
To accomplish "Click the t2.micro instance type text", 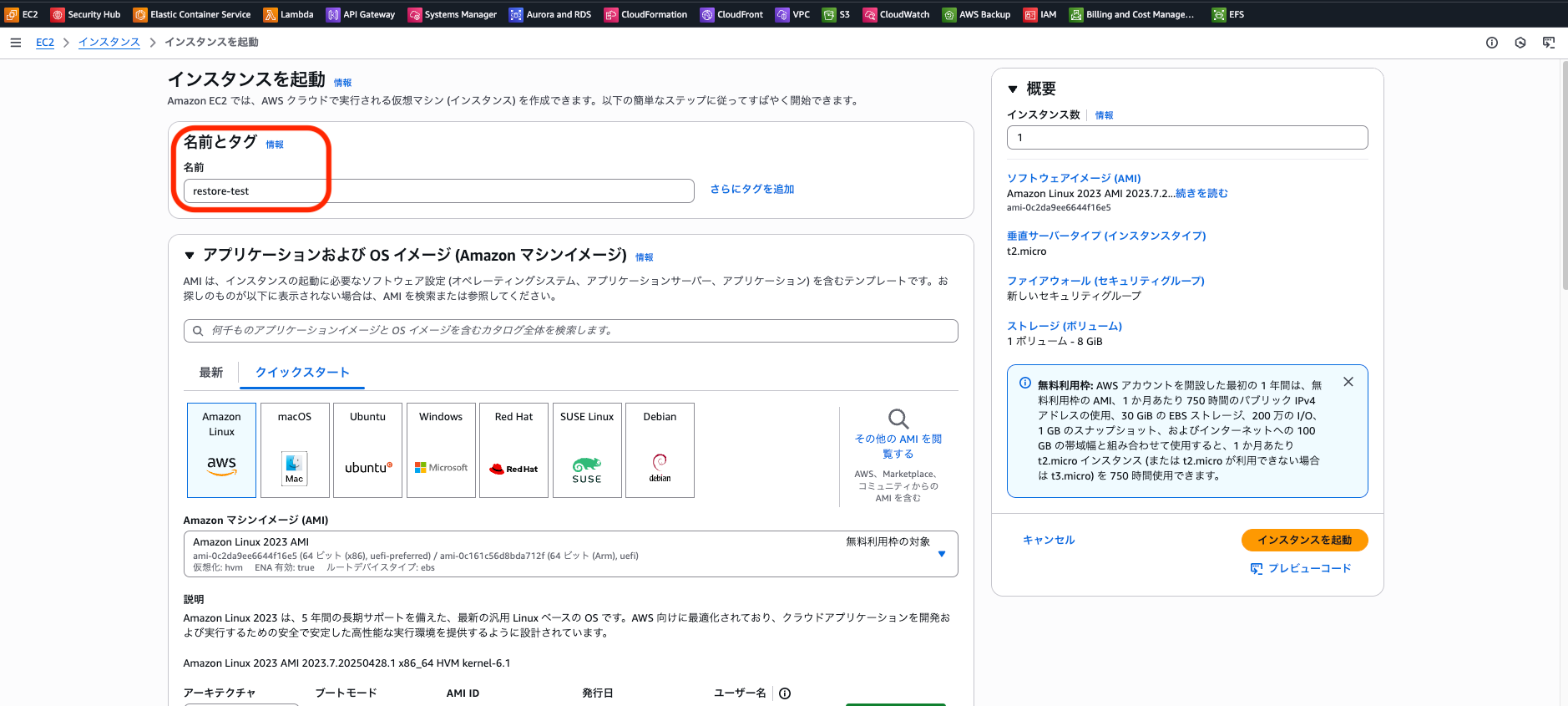I will pyautogui.click(x=1026, y=251).
